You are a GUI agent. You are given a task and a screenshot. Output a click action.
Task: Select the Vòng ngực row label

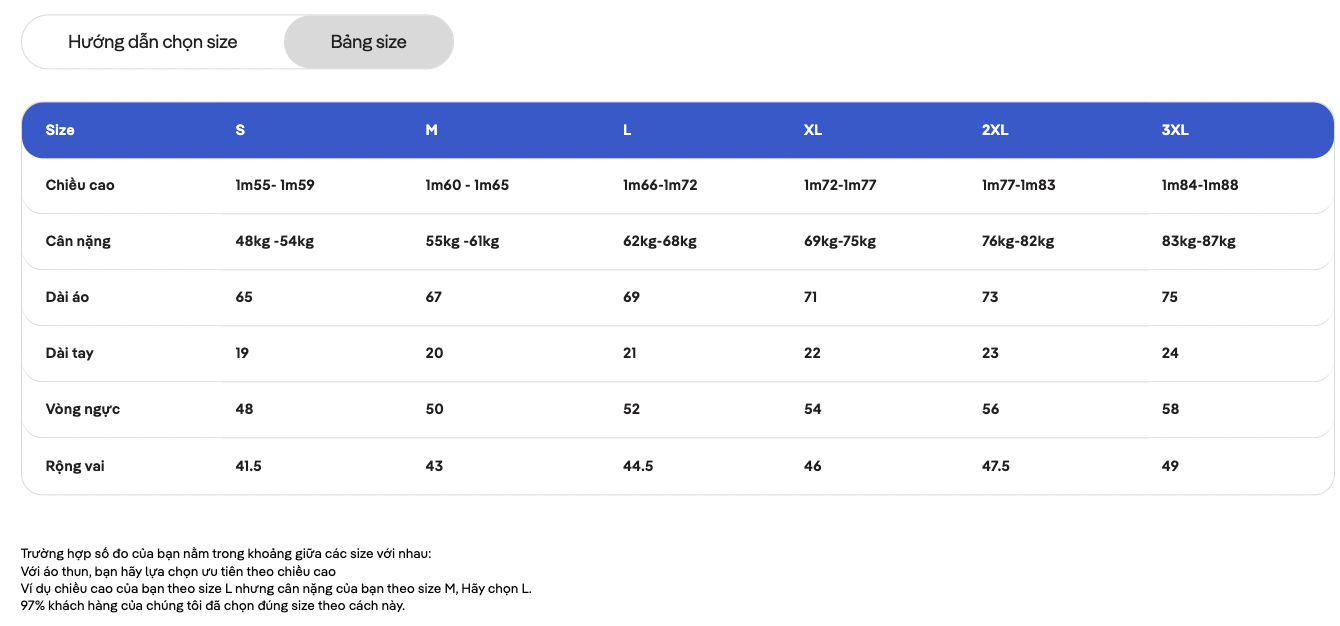(83, 409)
